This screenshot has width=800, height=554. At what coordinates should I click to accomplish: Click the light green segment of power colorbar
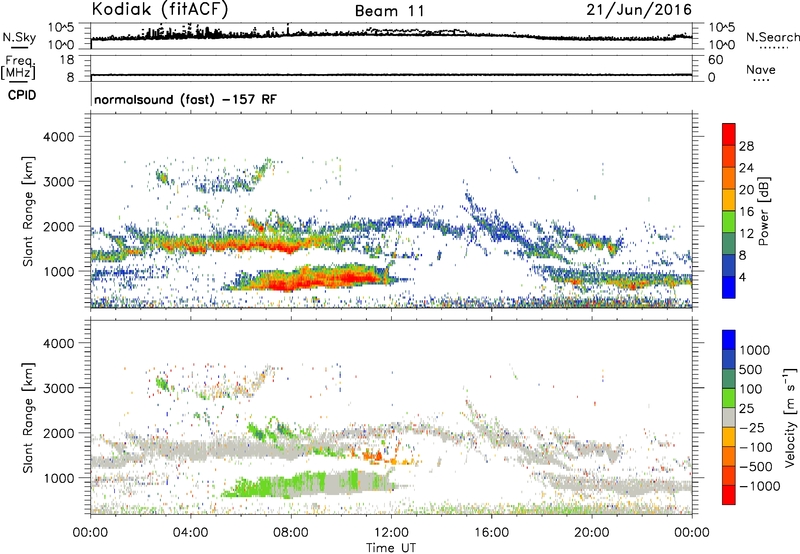click(729, 222)
